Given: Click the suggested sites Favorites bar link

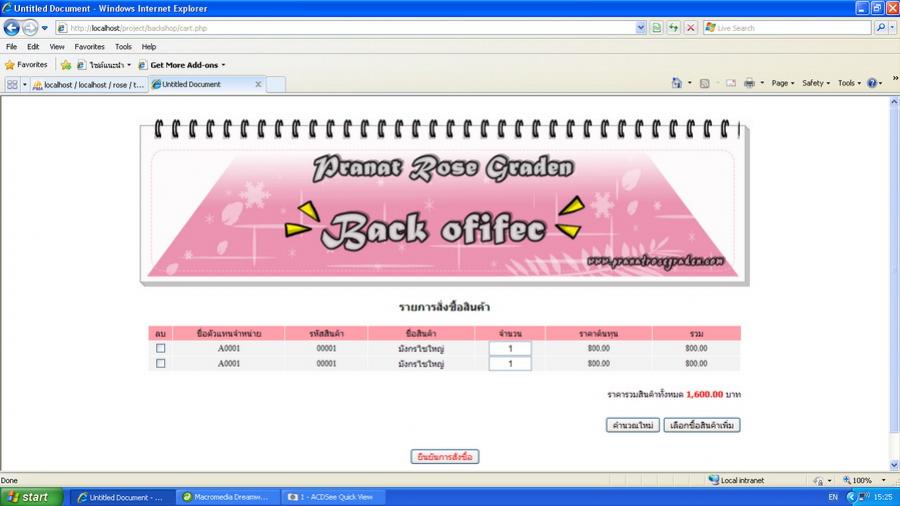Looking at the screenshot, I should pyautogui.click(x=104, y=65).
